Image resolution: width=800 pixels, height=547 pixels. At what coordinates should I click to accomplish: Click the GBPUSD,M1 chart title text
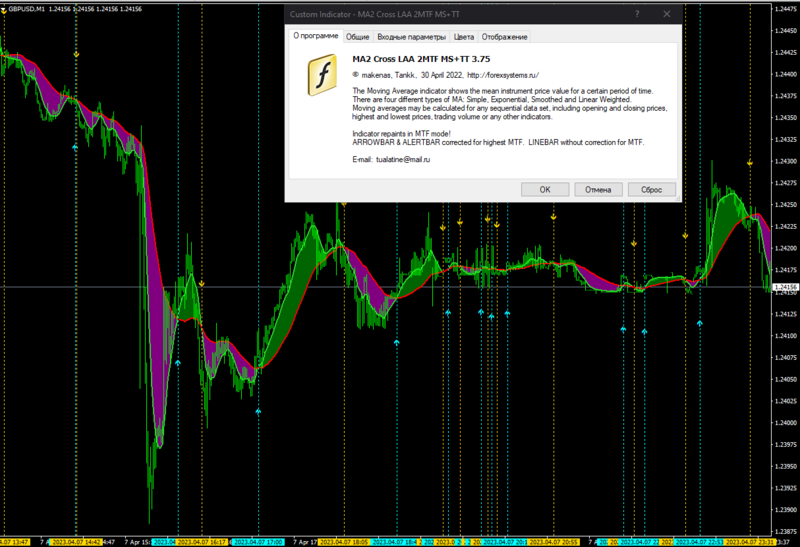tap(27, 9)
